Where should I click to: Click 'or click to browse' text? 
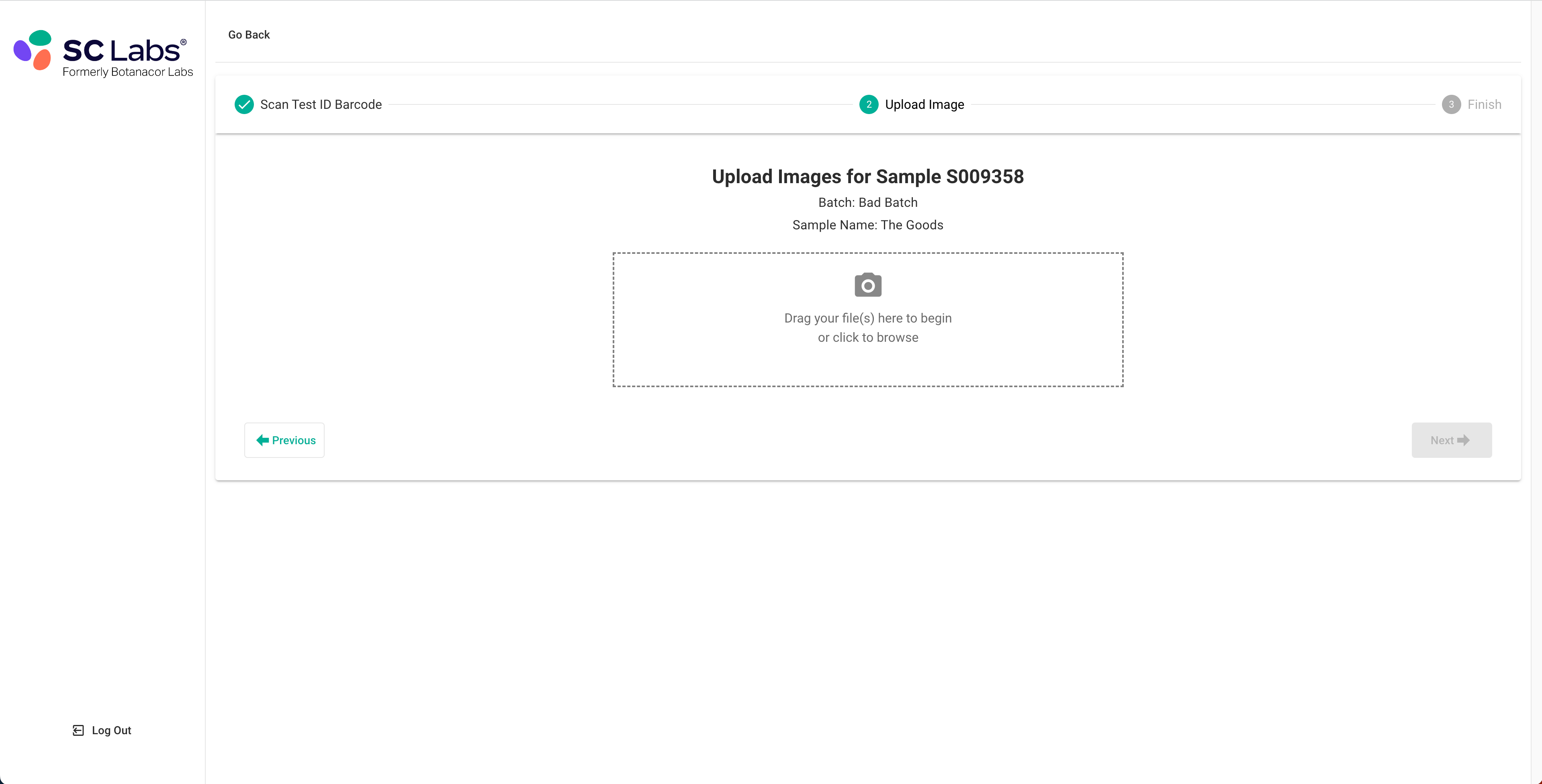(867, 337)
